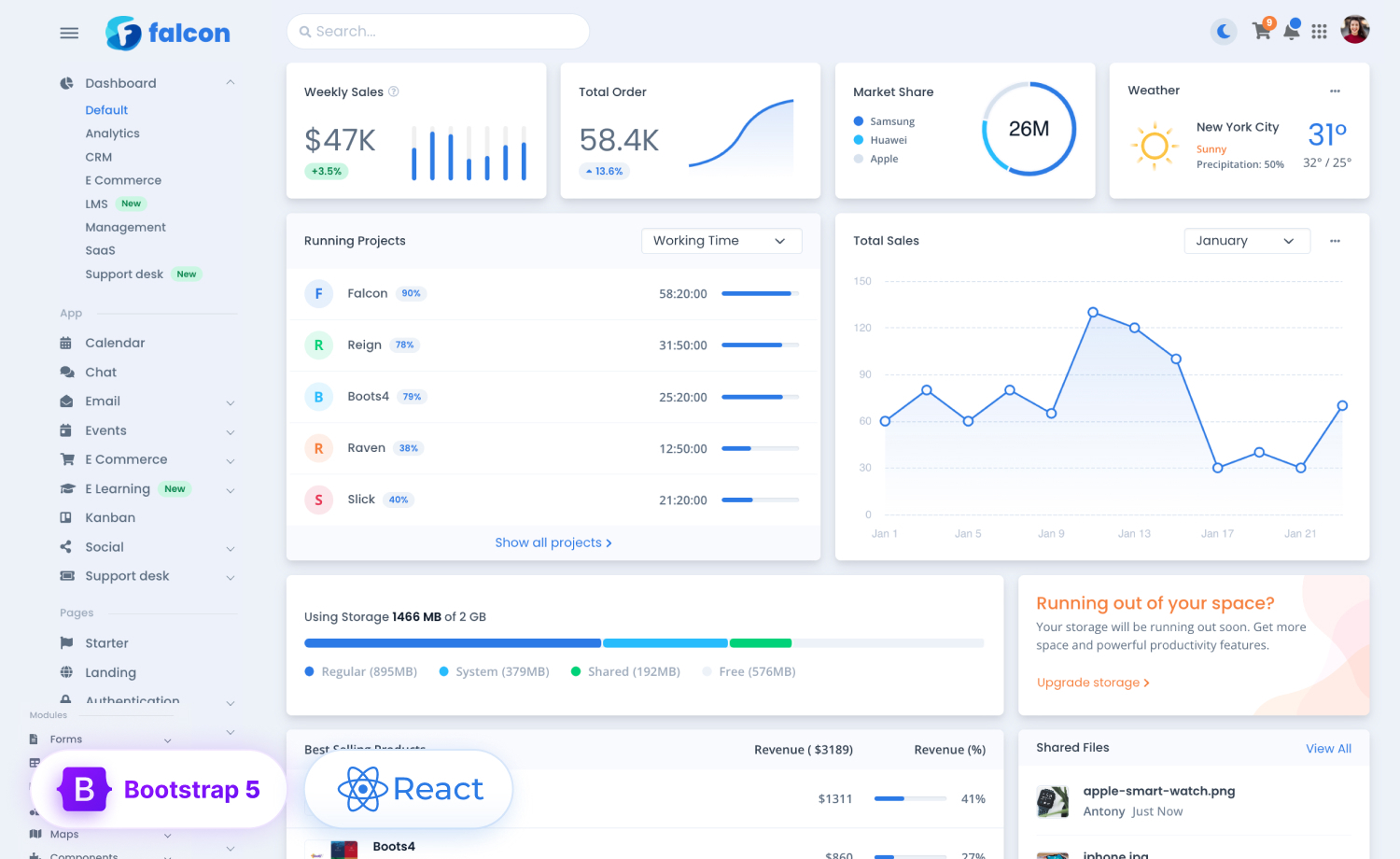The width and height of the screenshot is (1400, 859).
Task: Open the shopping cart icon
Action: click(1261, 31)
